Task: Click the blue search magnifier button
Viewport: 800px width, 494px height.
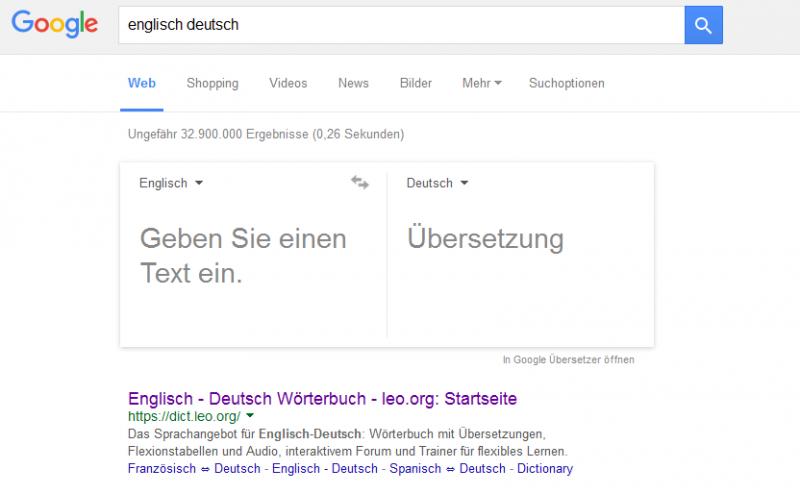Action: click(704, 25)
